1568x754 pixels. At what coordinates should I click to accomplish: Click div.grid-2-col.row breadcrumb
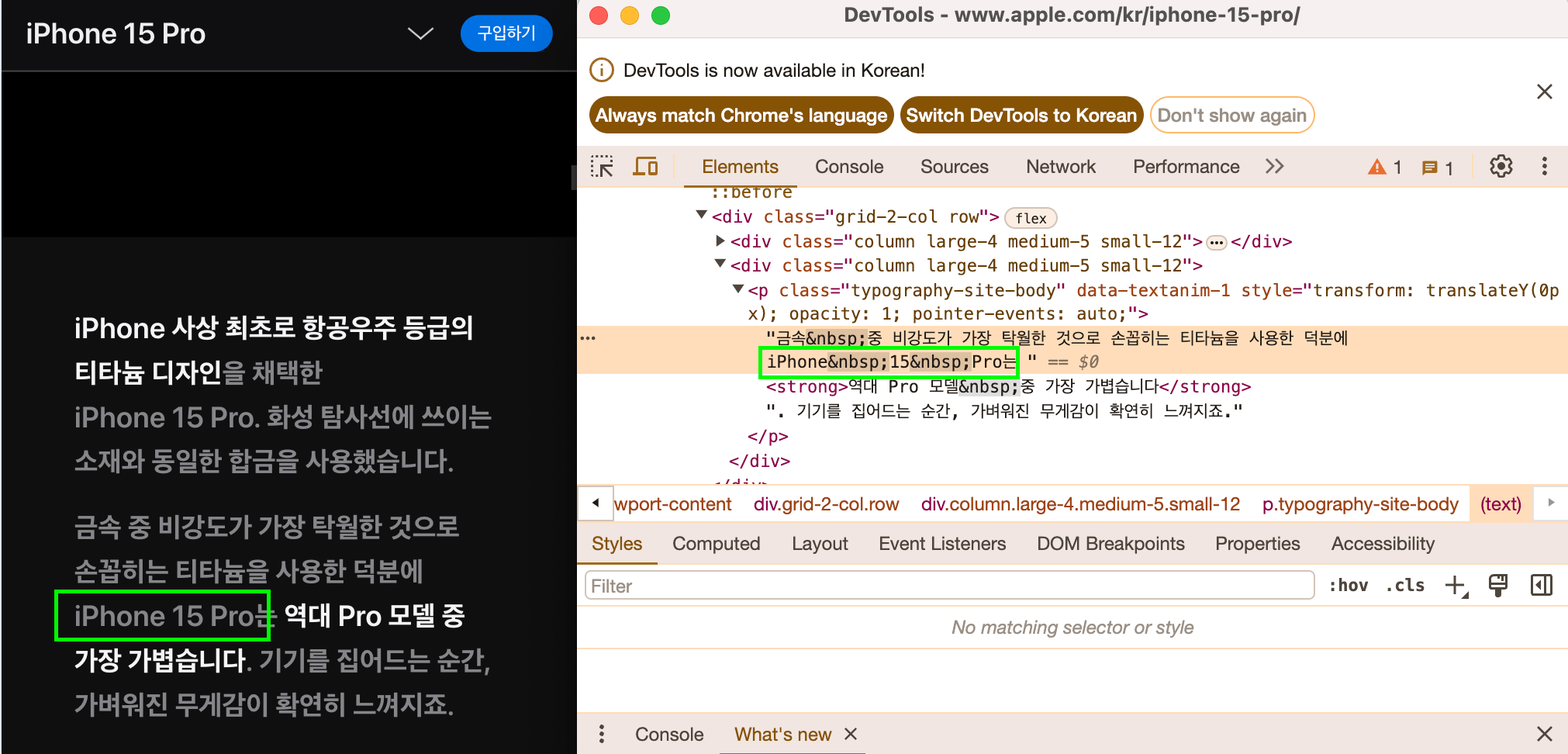pos(826,504)
